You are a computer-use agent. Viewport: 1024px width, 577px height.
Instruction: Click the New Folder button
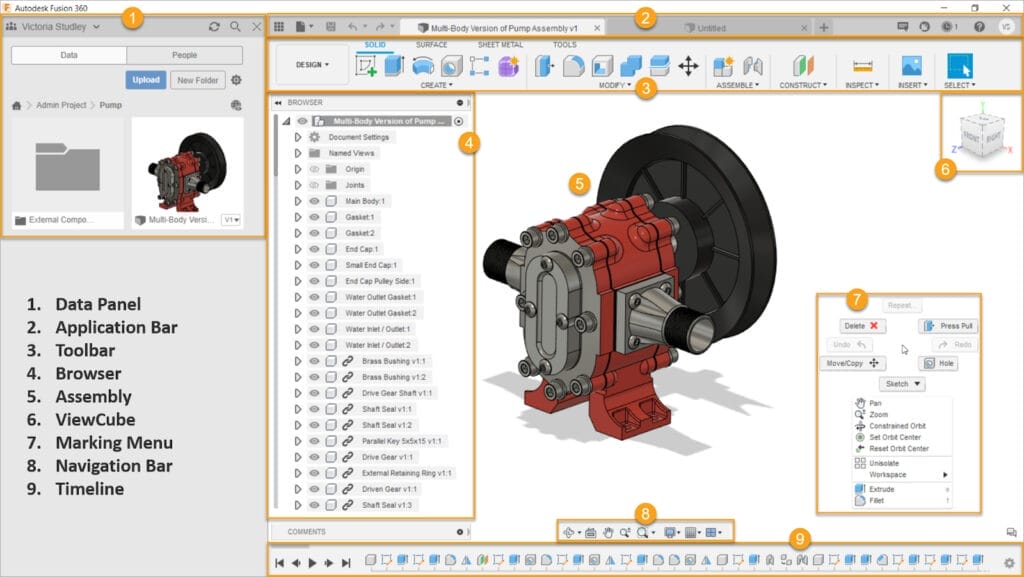[x=196, y=80]
